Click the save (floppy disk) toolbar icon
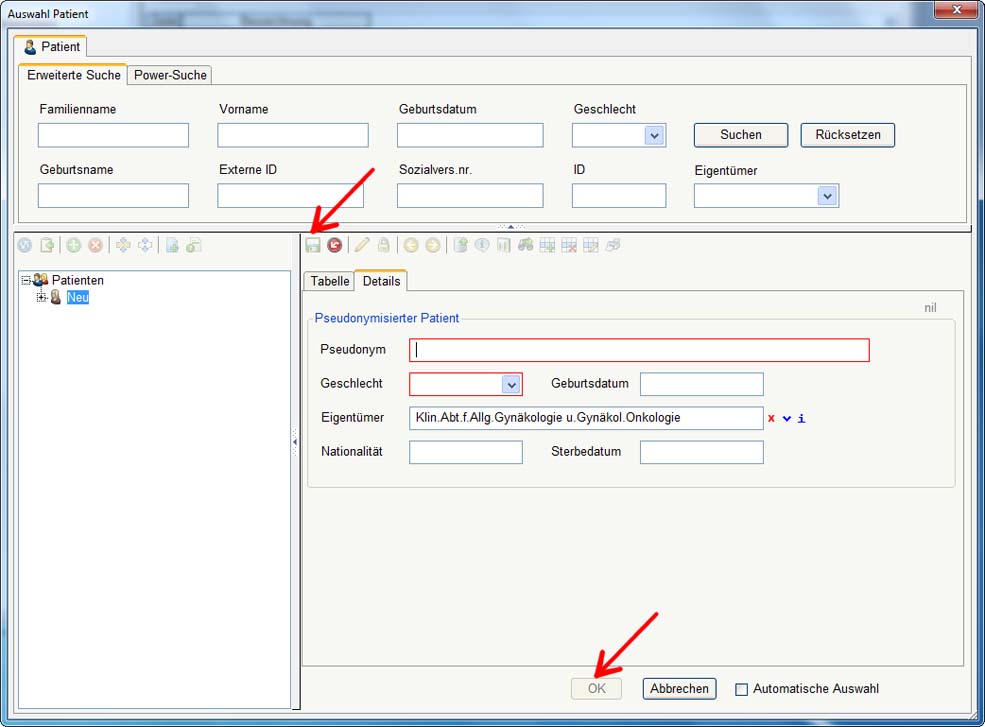985x727 pixels. (313, 245)
